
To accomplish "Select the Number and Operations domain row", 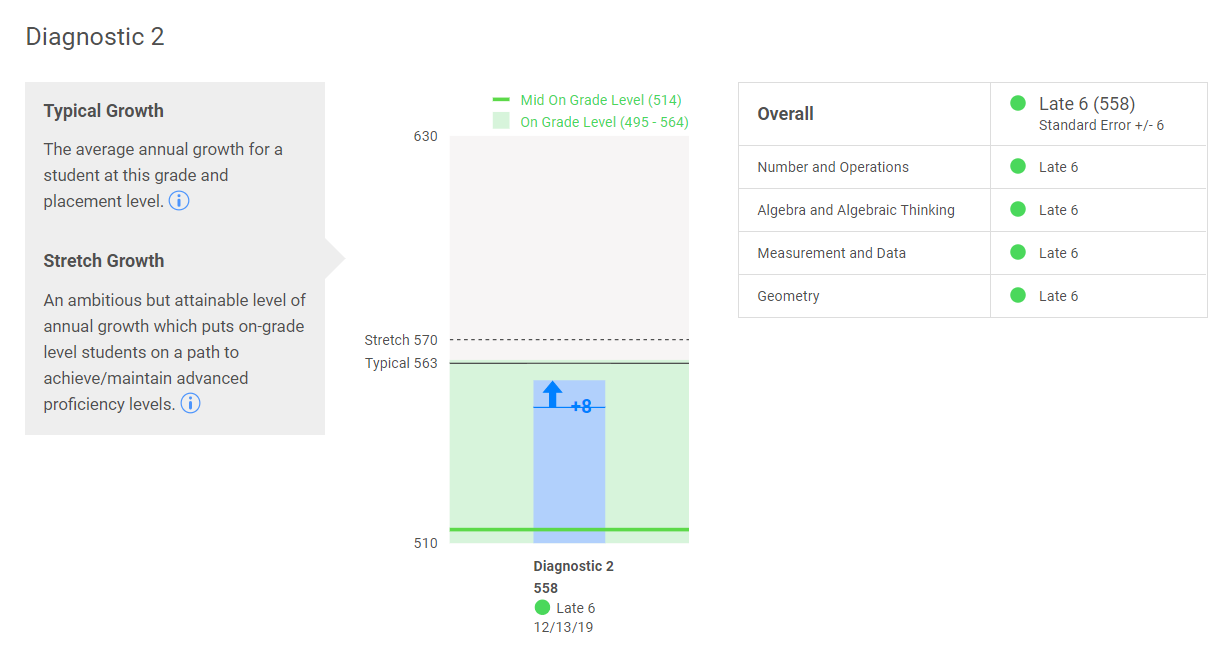I will 833,167.
